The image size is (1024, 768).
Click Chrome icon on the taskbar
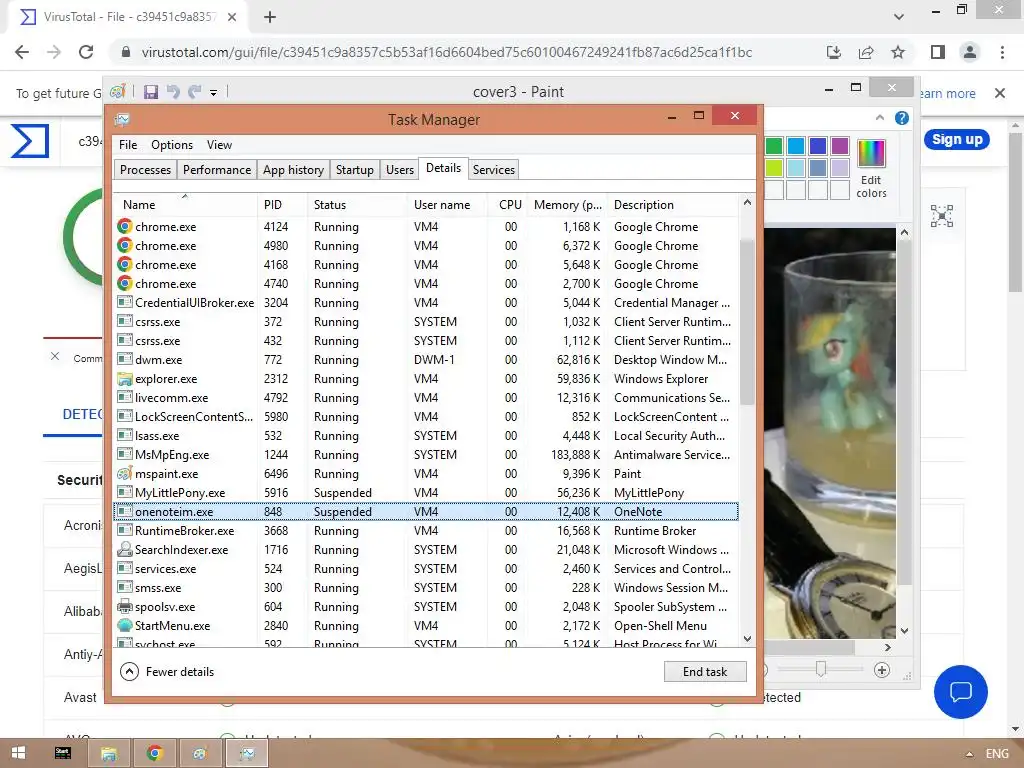pyautogui.click(x=154, y=753)
